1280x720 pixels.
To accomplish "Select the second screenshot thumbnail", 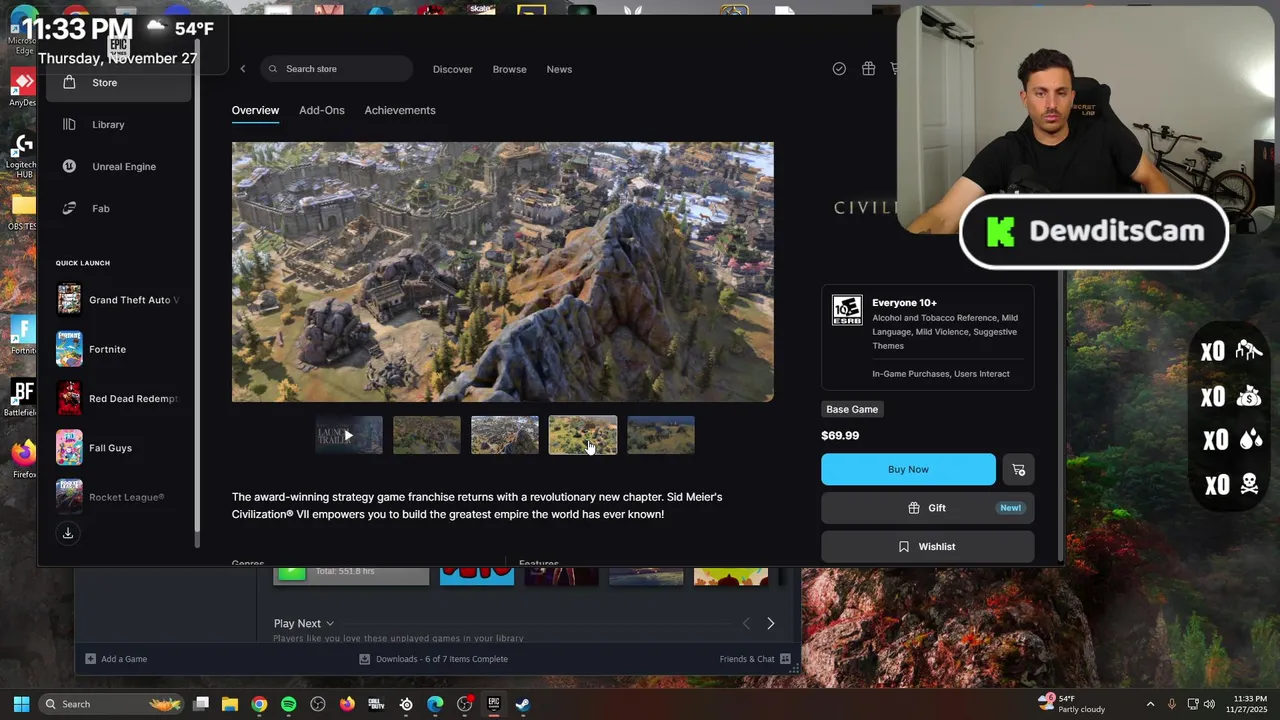I will click(x=427, y=435).
